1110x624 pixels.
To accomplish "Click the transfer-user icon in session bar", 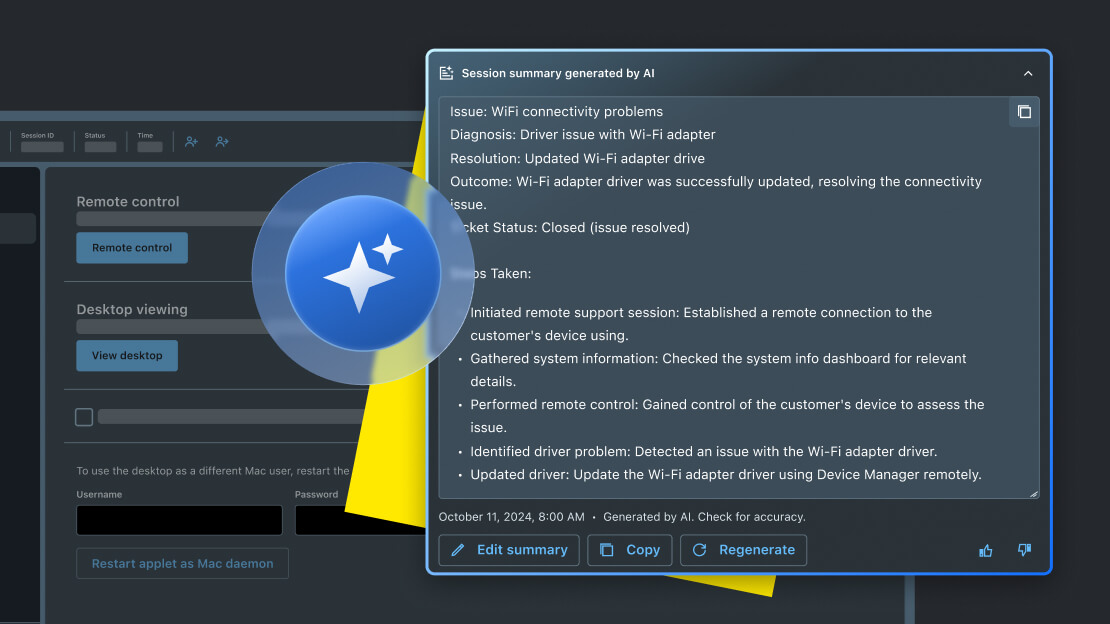I will (222, 142).
